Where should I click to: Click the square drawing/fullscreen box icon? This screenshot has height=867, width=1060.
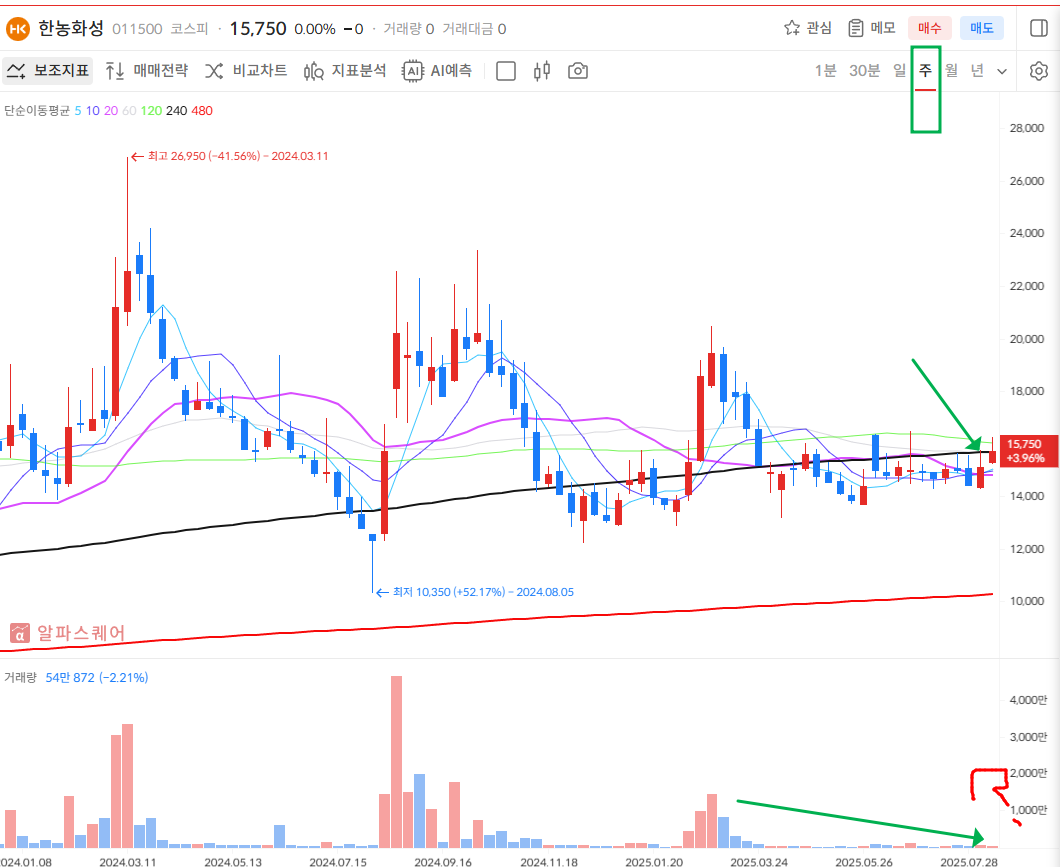click(x=506, y=71)
